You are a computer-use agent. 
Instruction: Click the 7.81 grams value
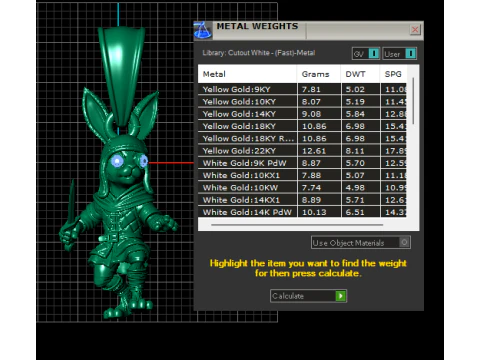point(311,89)
